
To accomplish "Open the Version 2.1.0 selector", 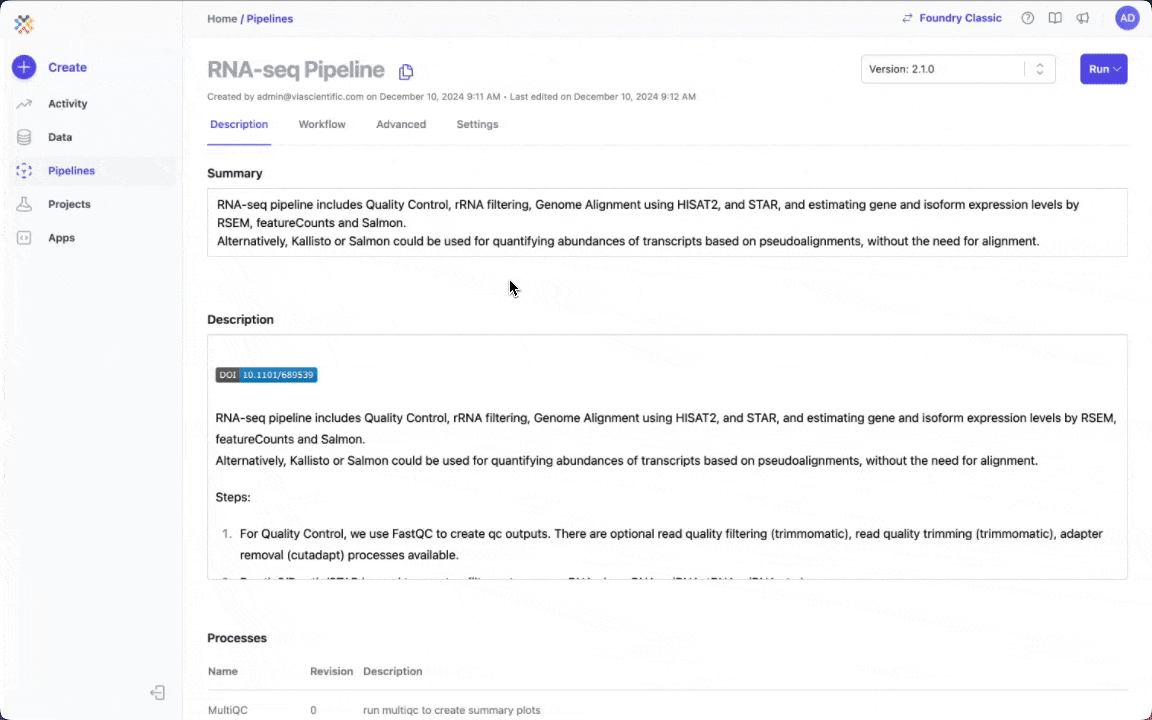I will [958, 69].
